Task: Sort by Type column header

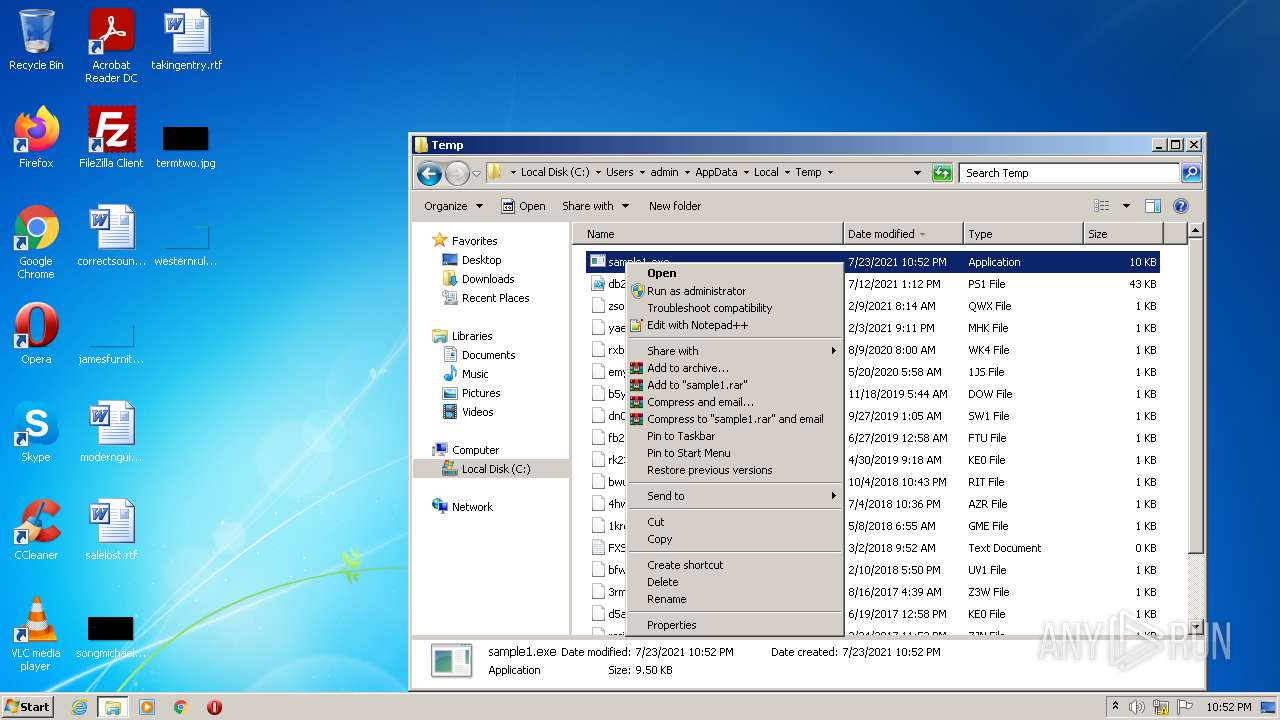Action: tap(1023, 234)
